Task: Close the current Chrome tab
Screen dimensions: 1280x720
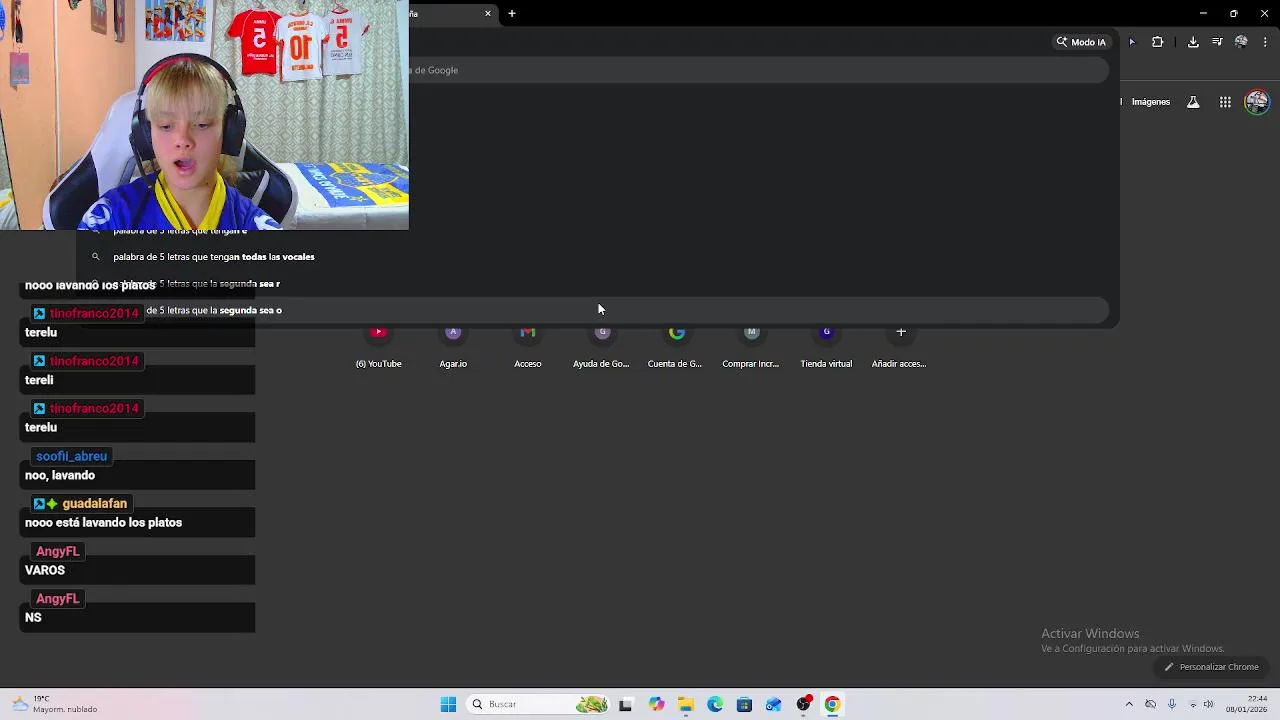Action: tap(488, 14)
